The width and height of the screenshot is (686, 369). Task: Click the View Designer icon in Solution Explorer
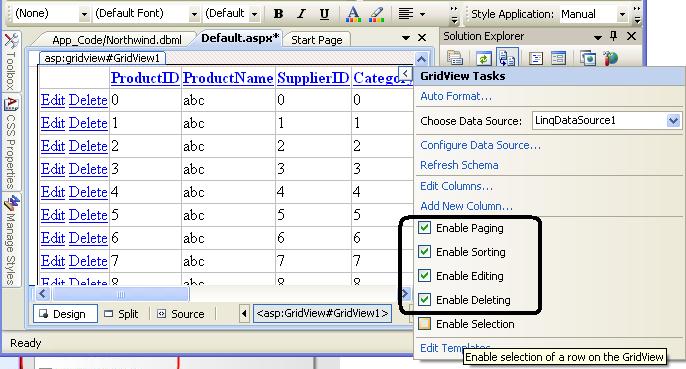click(x=559, y=58)
